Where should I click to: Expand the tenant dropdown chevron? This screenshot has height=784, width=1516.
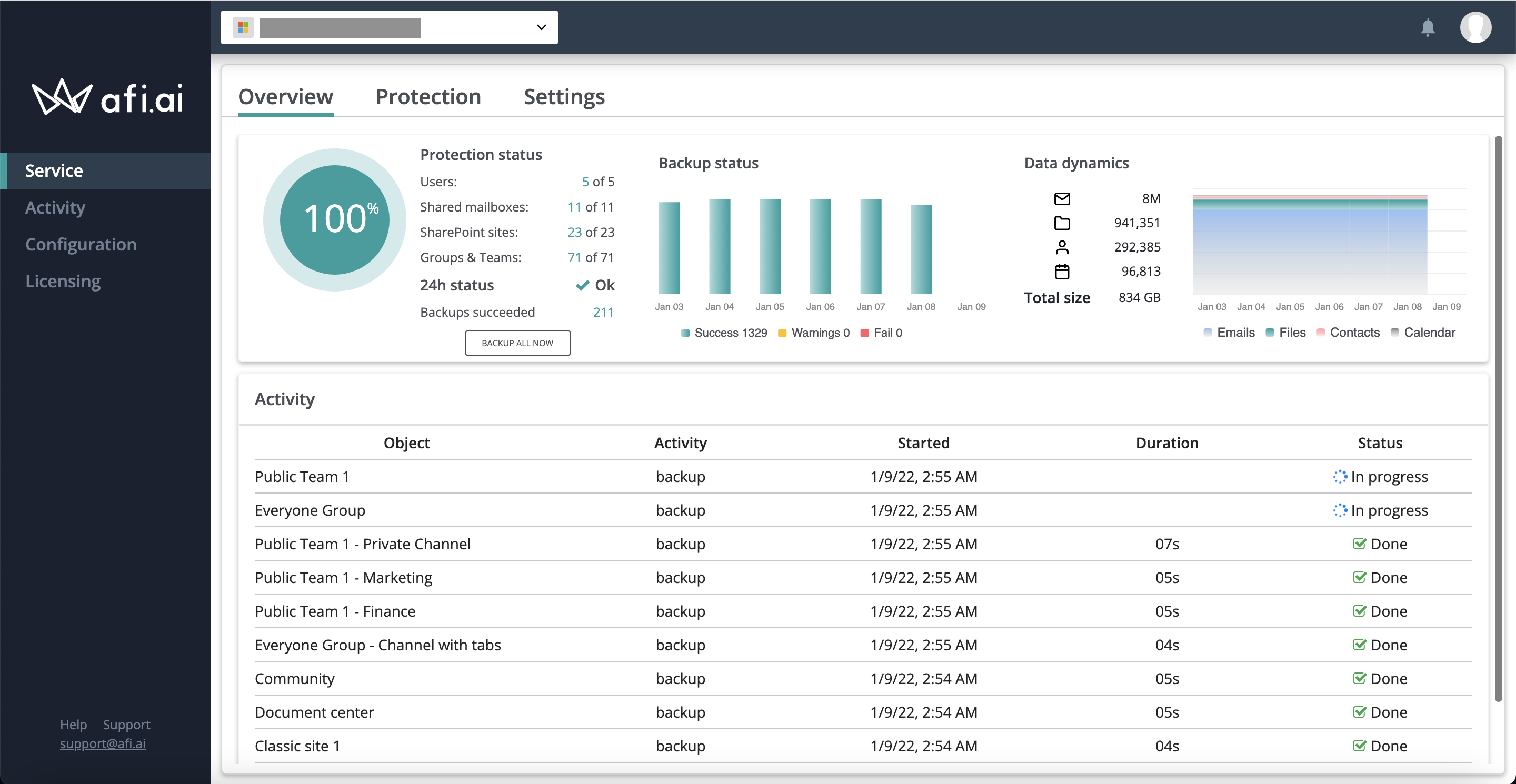542,28
